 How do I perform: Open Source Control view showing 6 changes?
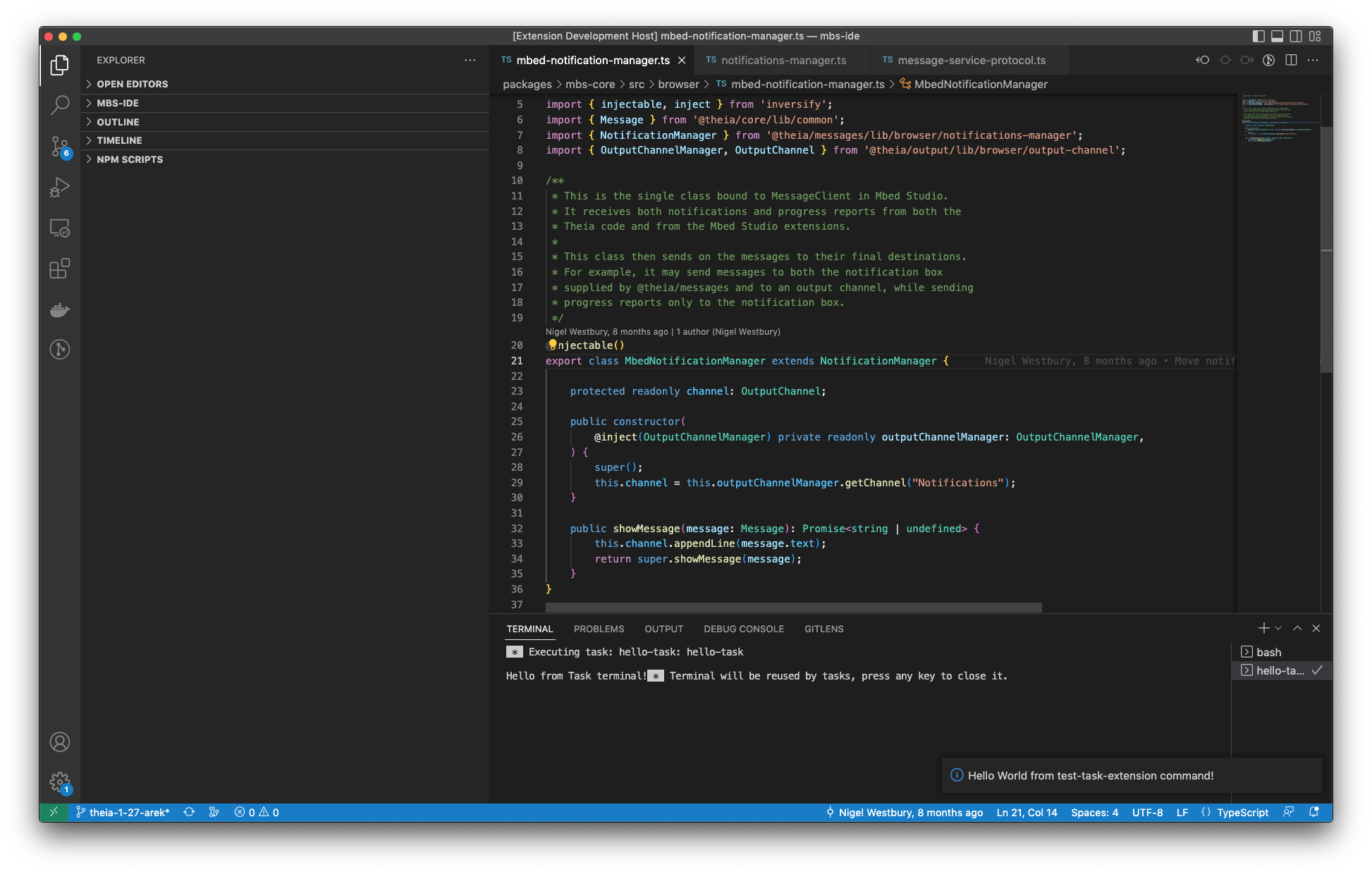60,147
